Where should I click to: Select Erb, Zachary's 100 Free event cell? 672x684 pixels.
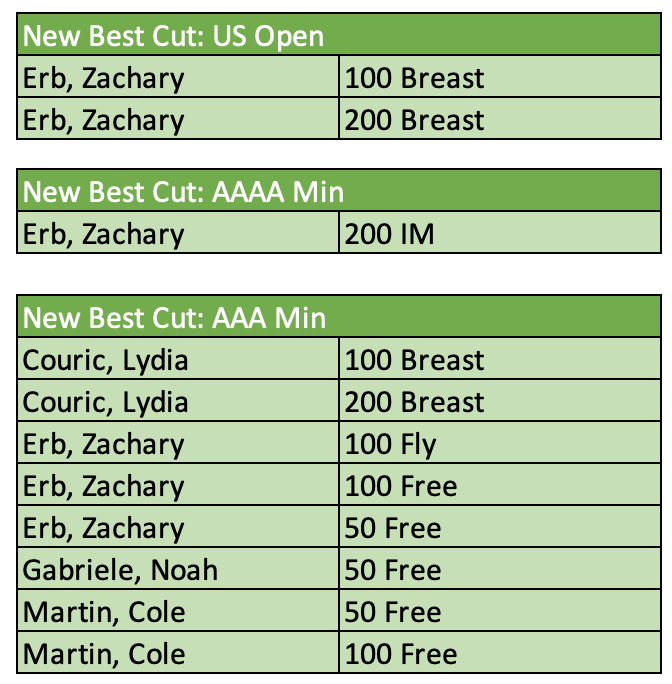click(x=400, y=486)
